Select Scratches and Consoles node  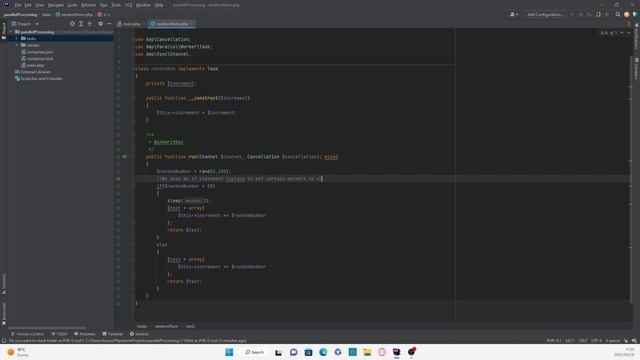38,78
